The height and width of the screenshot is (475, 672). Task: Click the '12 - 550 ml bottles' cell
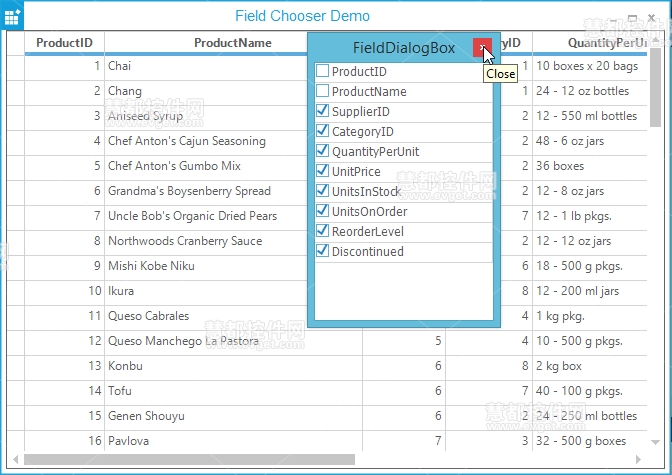(590, 116)
